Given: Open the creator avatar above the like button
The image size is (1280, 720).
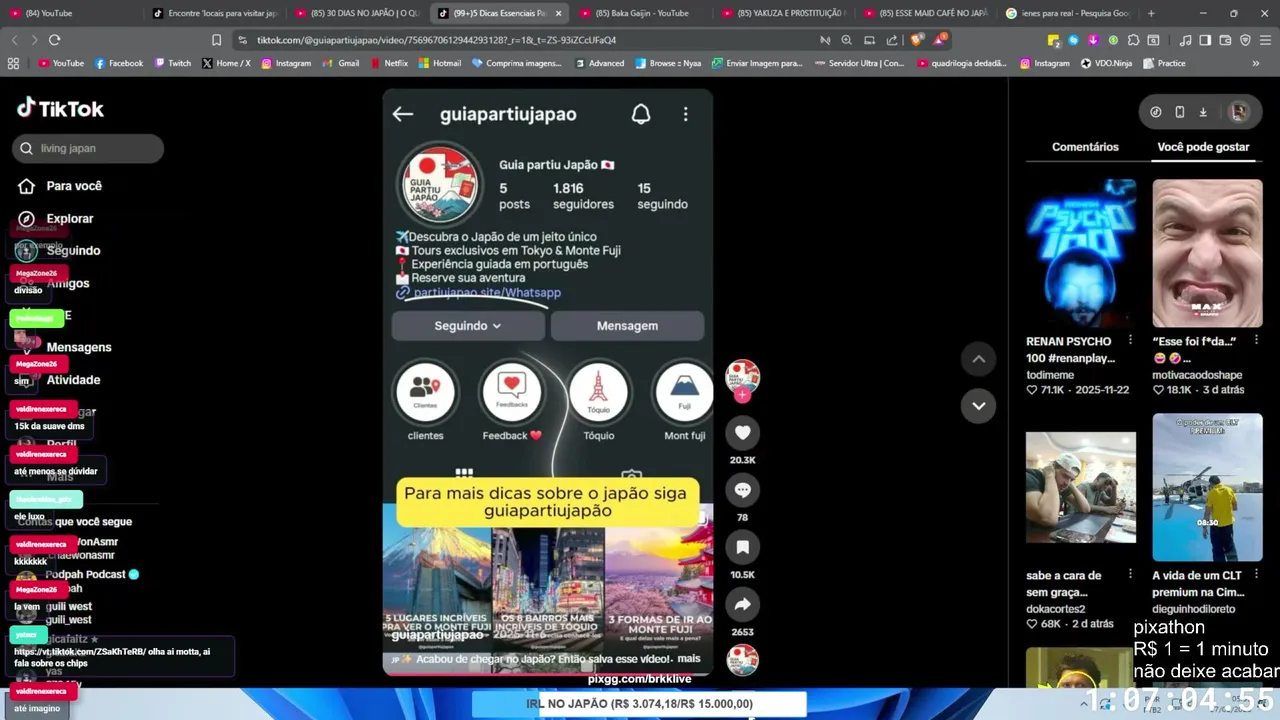Looking at the screenshot, I should click(742, 377).
